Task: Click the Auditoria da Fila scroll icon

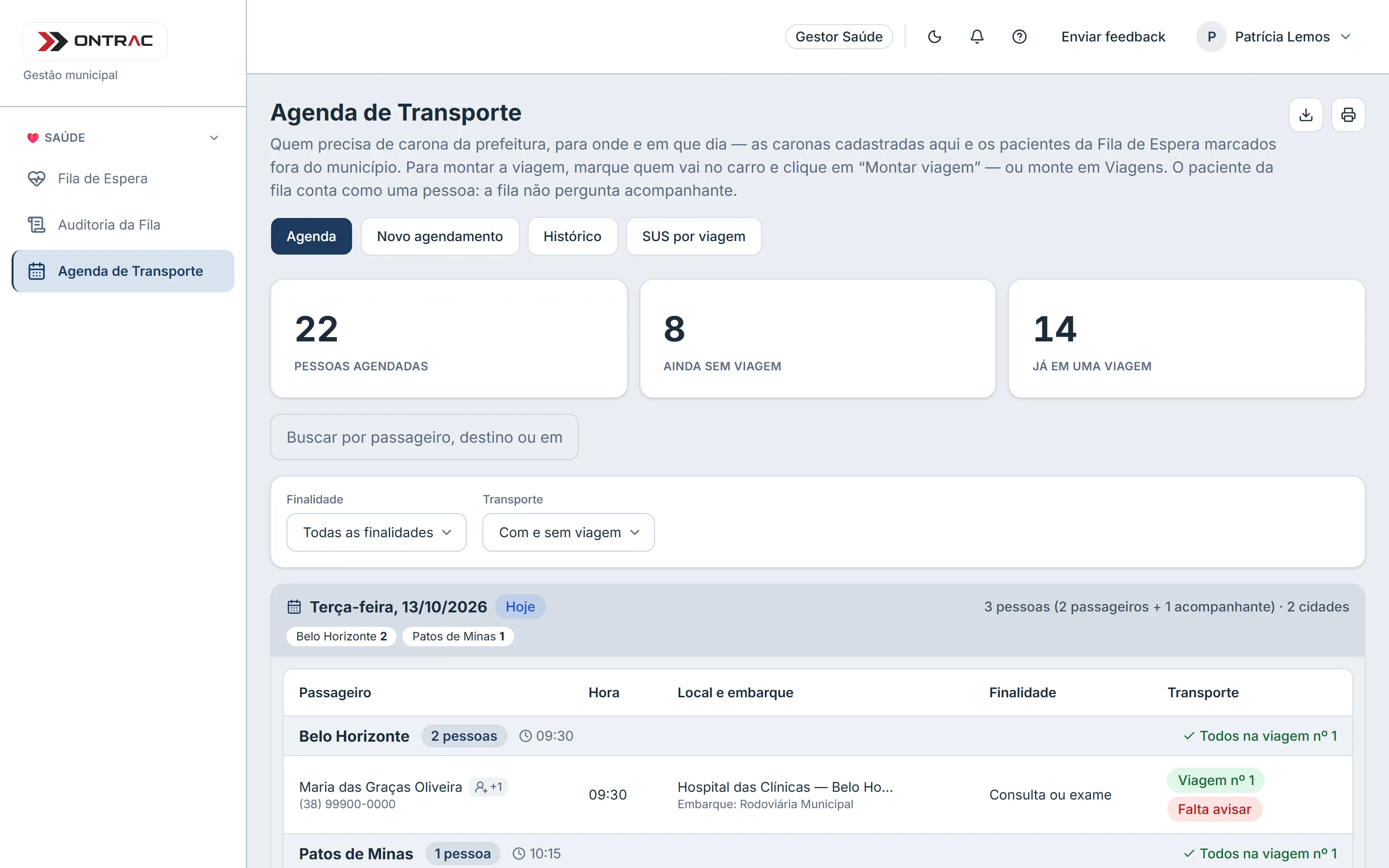Action: 37,224
